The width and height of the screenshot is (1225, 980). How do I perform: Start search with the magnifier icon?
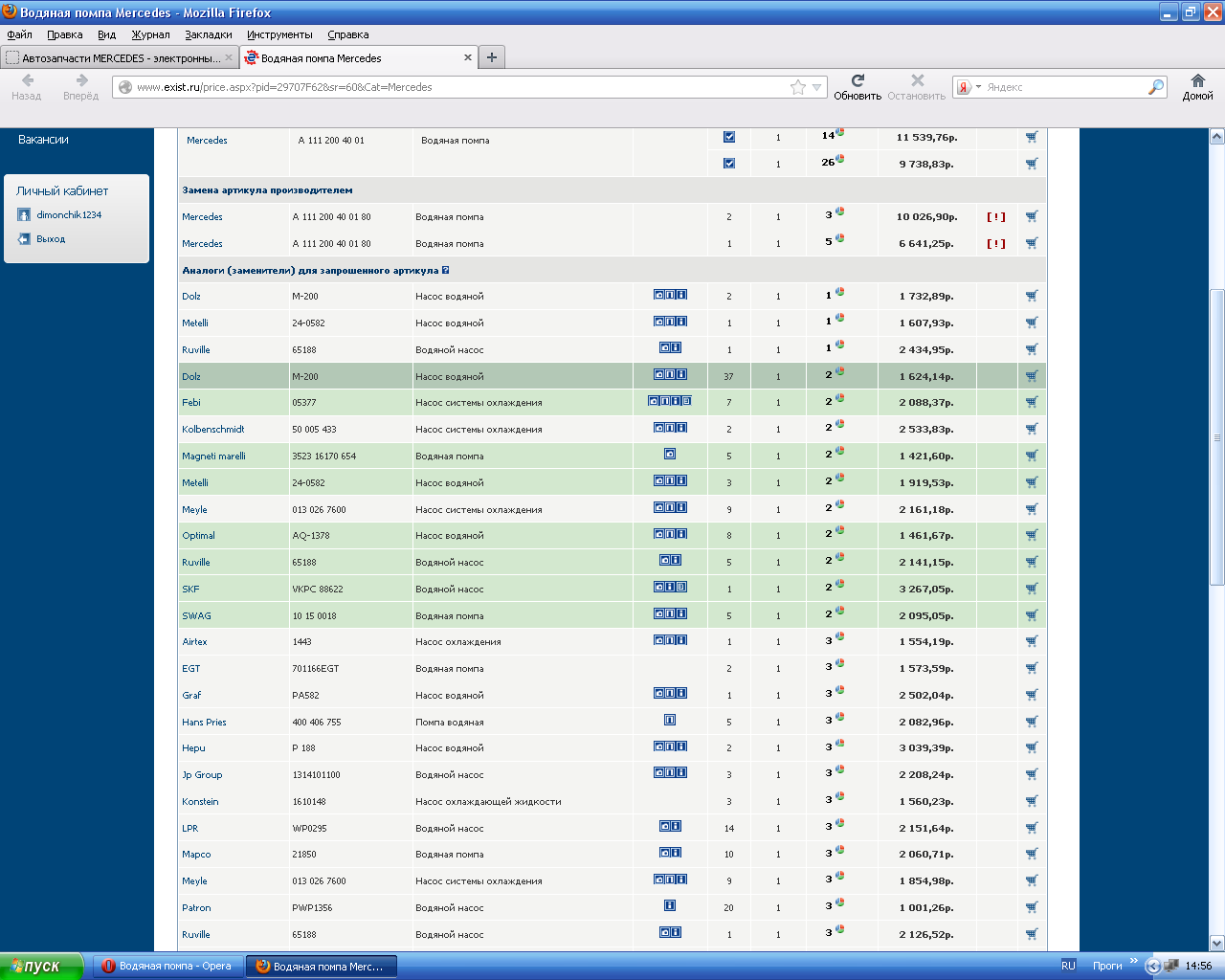[x=1156, y=87]
